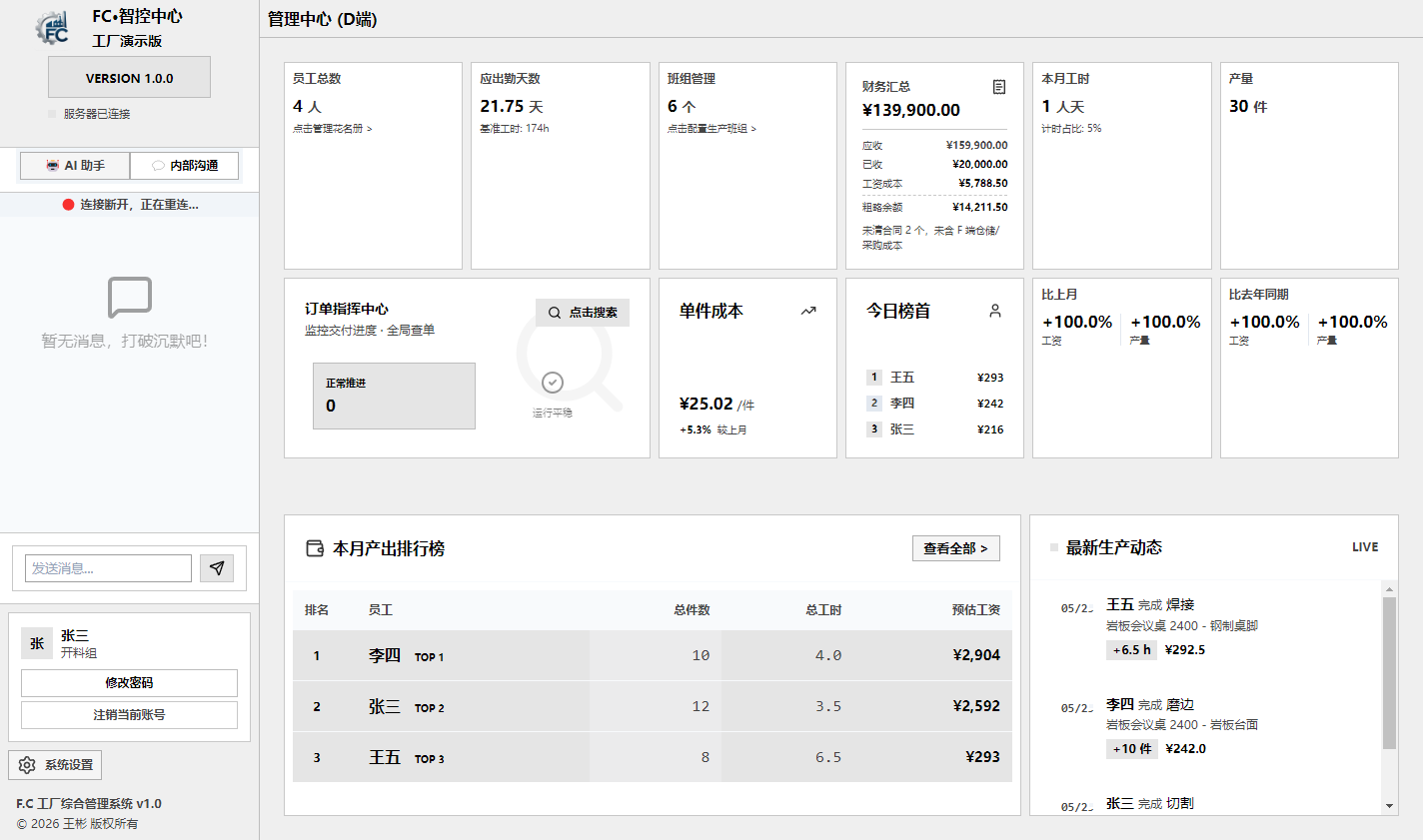Open the 财务汇总 report document icon
The width and height of the screenshot is (1423, 840).
click(x=999, y=87)
